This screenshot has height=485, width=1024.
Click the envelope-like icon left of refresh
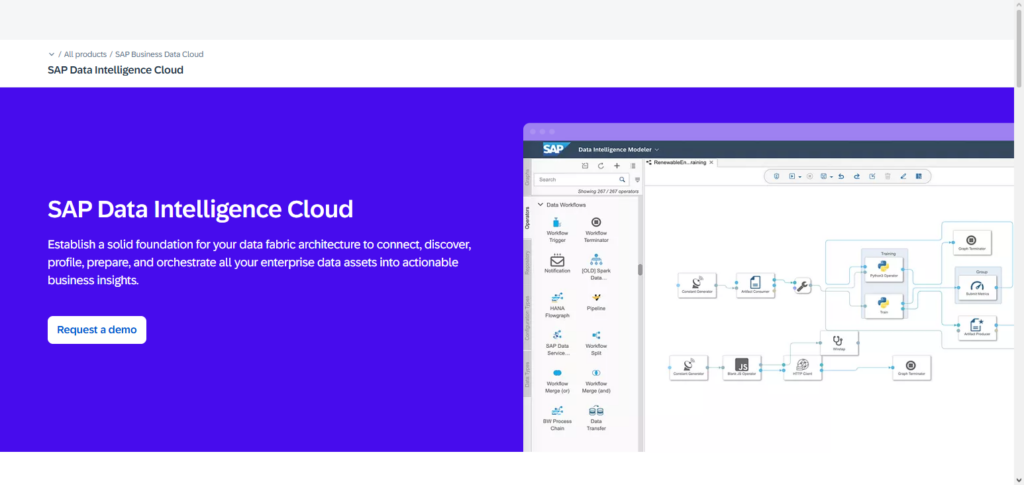[585, 166]
